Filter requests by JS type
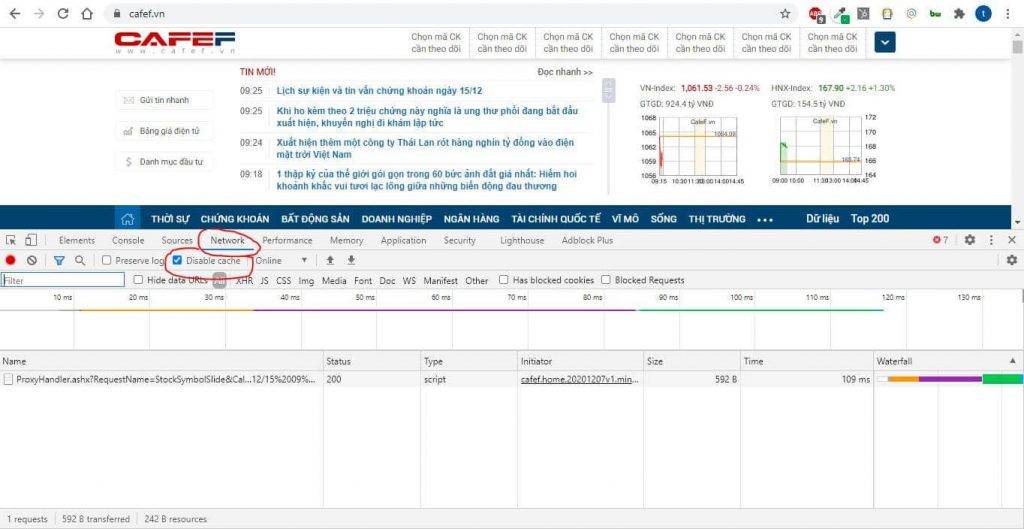The width and height of the screenshot is (1024, 529). pos(264,281)
